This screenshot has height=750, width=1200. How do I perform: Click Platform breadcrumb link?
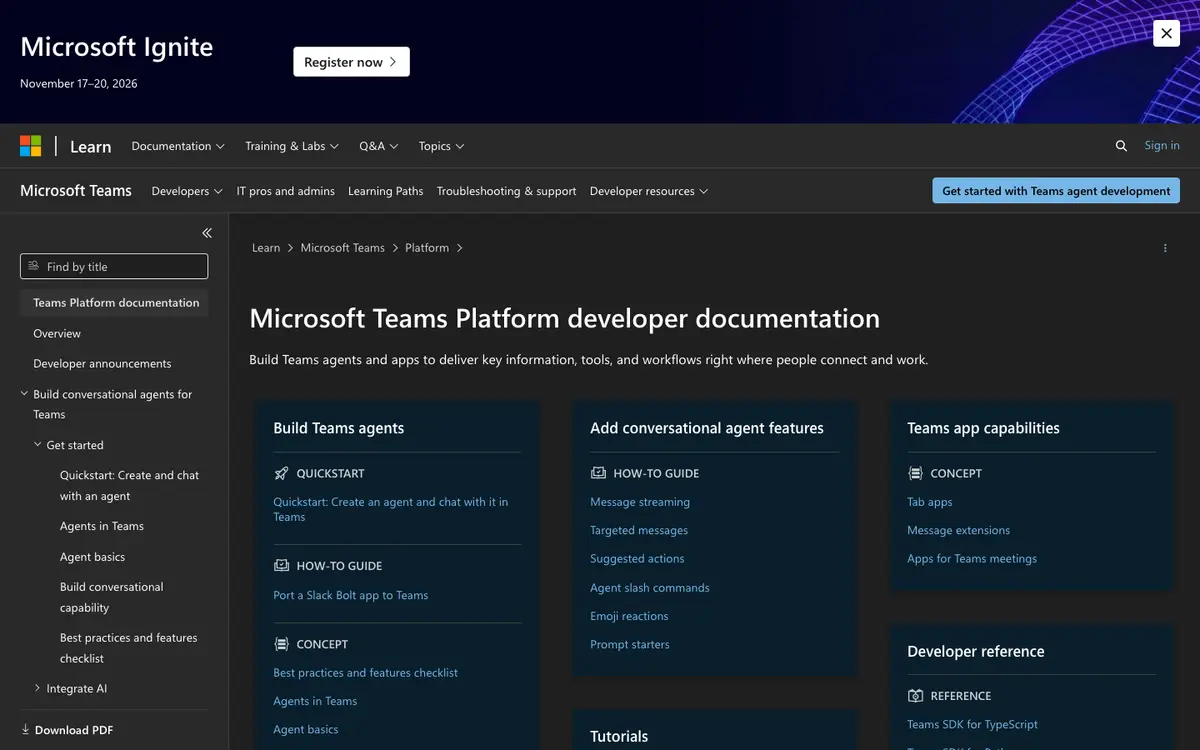(x=427, y=248)
